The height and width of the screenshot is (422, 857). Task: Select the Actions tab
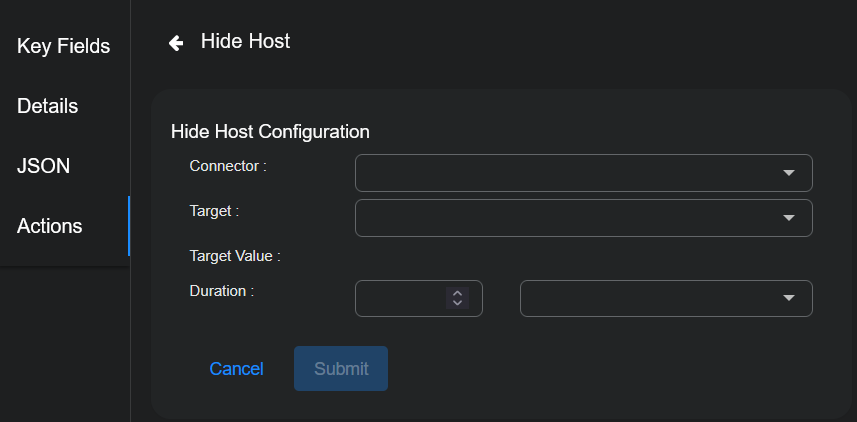(x=49, y=226)
